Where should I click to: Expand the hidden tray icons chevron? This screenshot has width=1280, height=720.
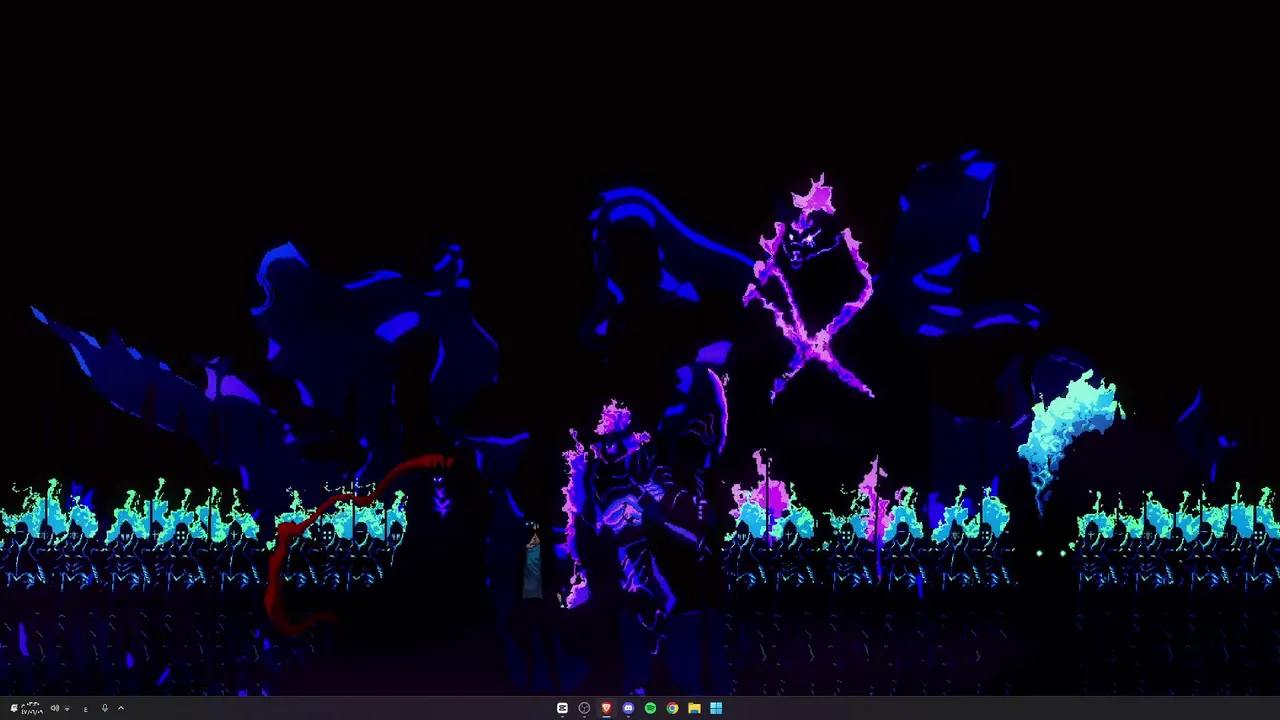pyautogui.click(x=121, y=708)
